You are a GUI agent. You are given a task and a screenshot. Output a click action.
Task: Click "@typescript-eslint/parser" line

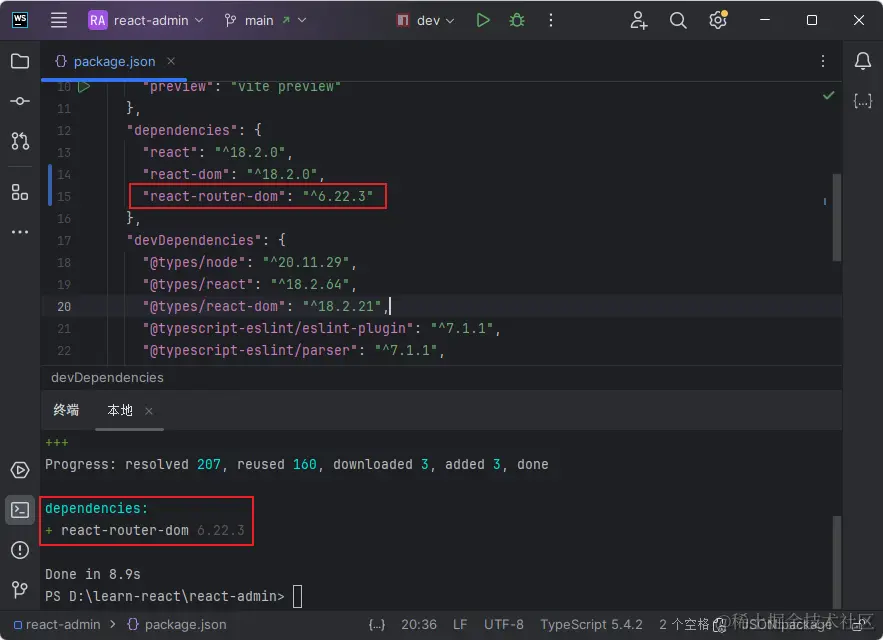[293, 350]
